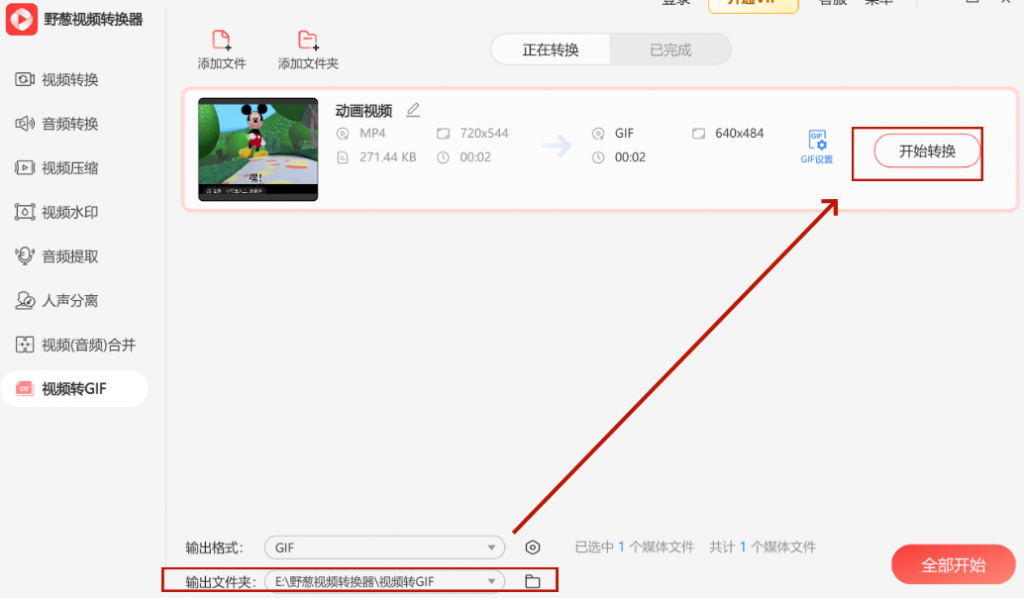Viewport: 1024px width, 598px height.
Task: Select the 视频压缩 tool
Action: [x=58, y=168]
